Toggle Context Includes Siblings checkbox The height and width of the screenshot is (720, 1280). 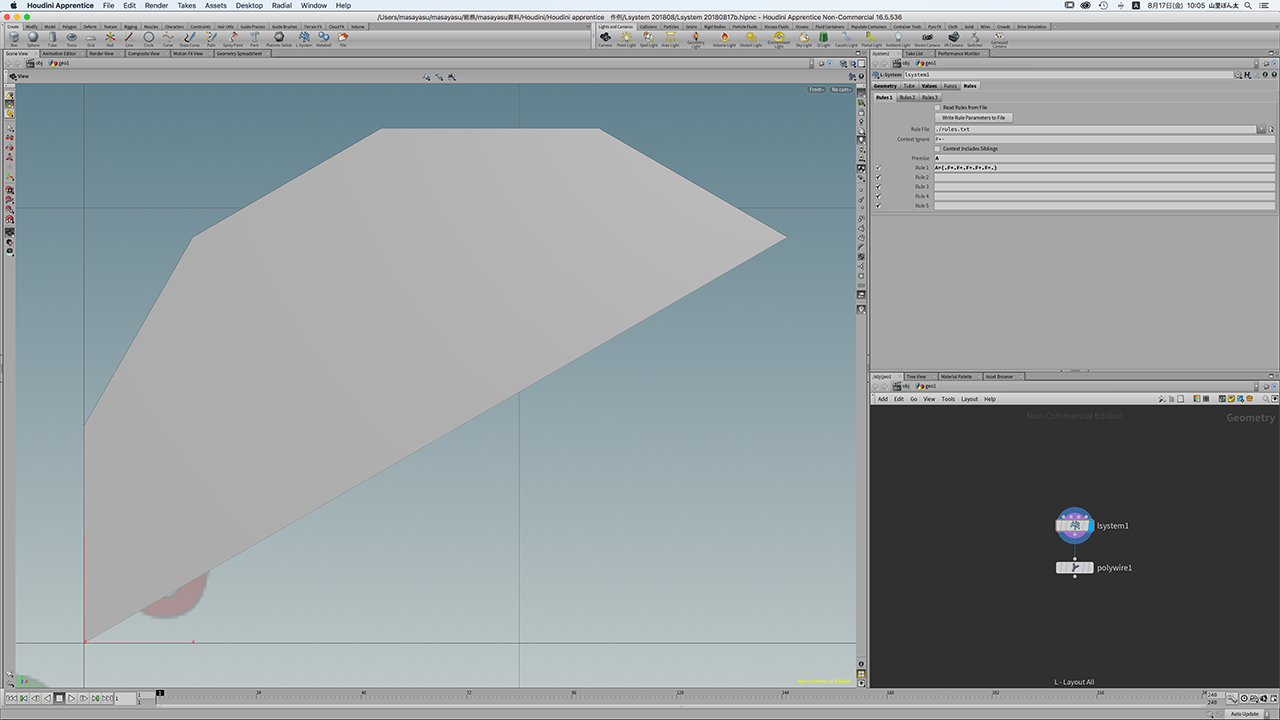point(937,149)
